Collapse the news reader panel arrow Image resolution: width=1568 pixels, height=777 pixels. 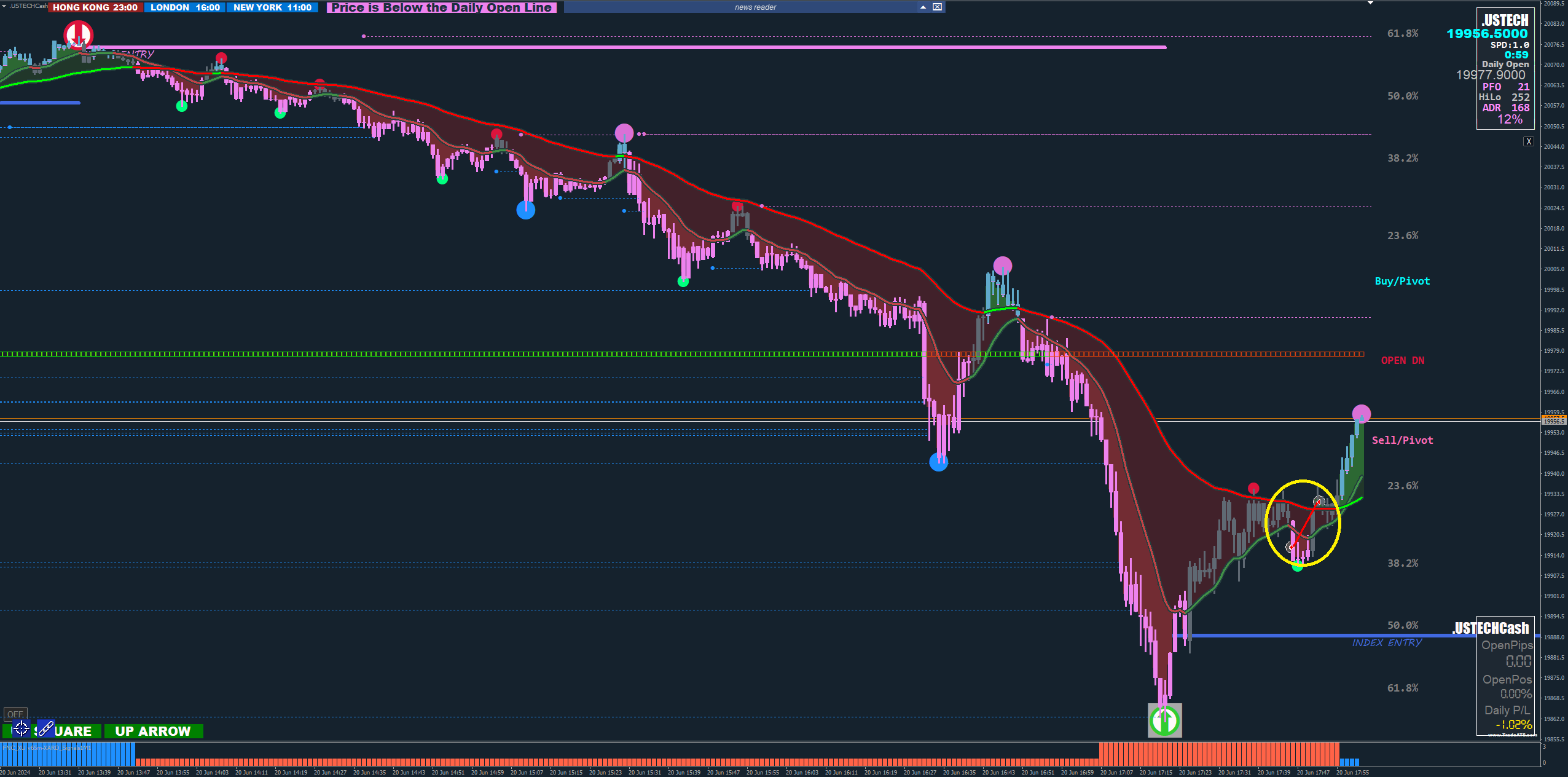pyautogui.click(x=923, y=7)
